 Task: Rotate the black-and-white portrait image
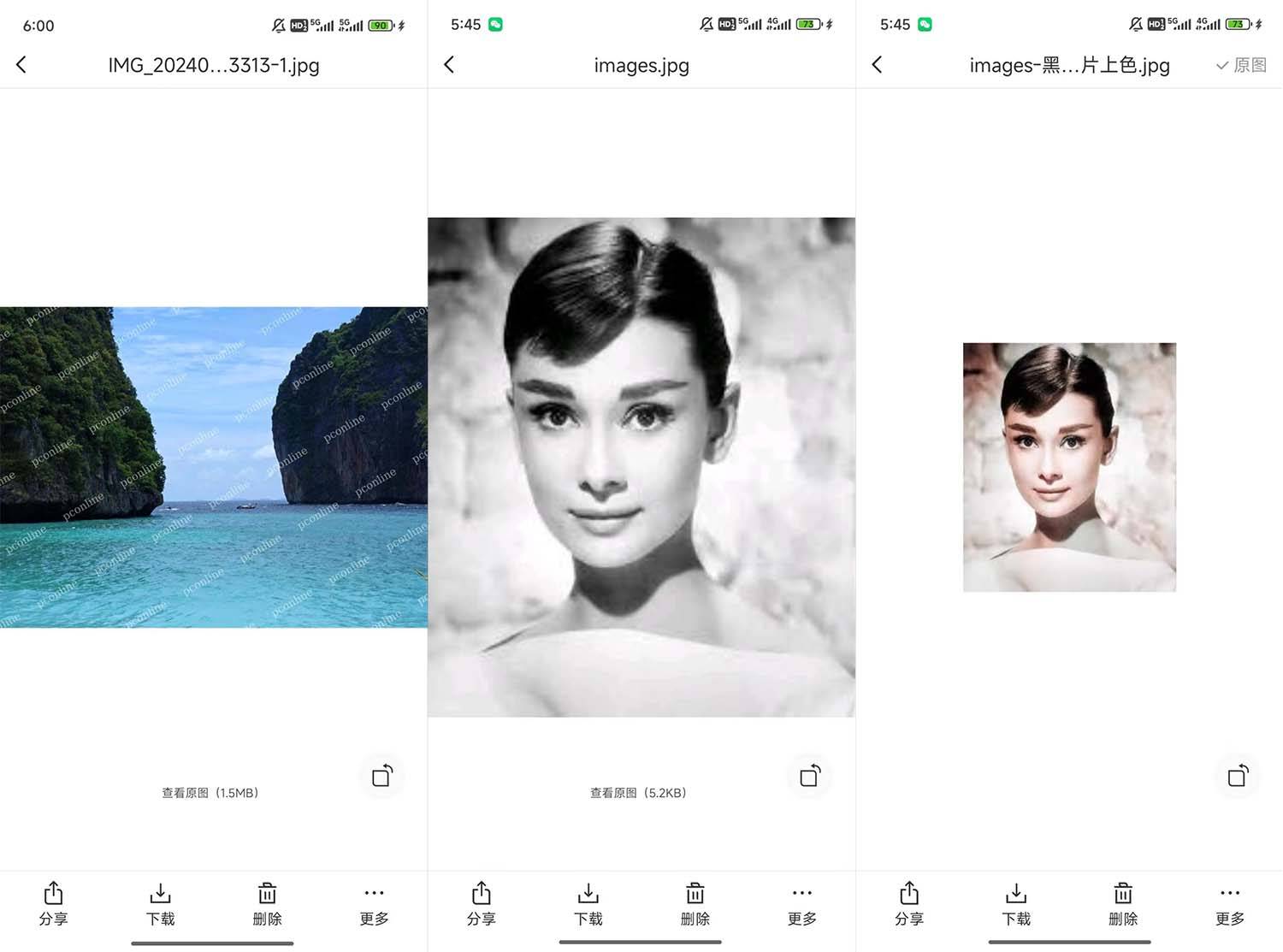click(810, 776)
